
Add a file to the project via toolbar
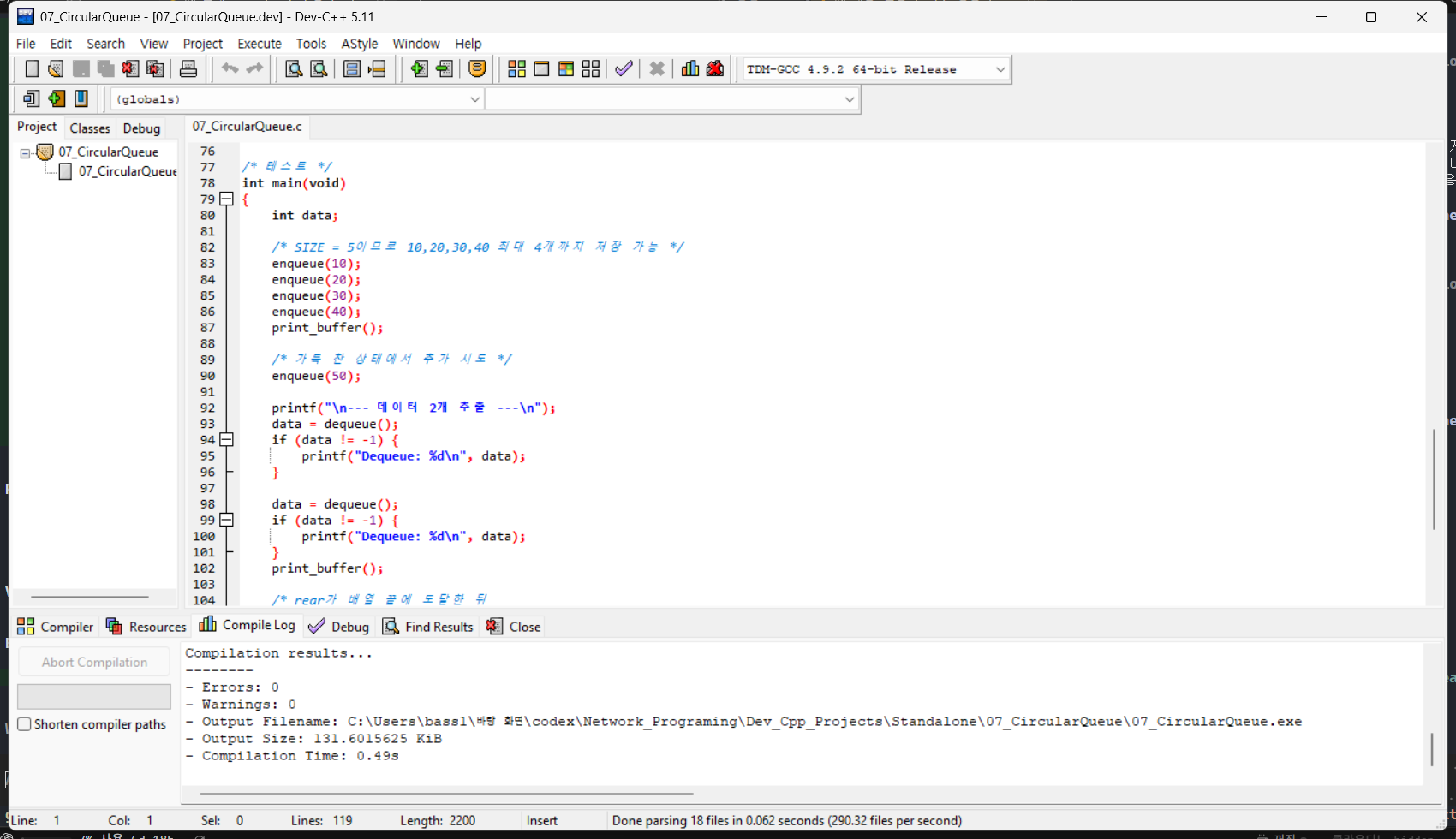click(x=419, y=69)
